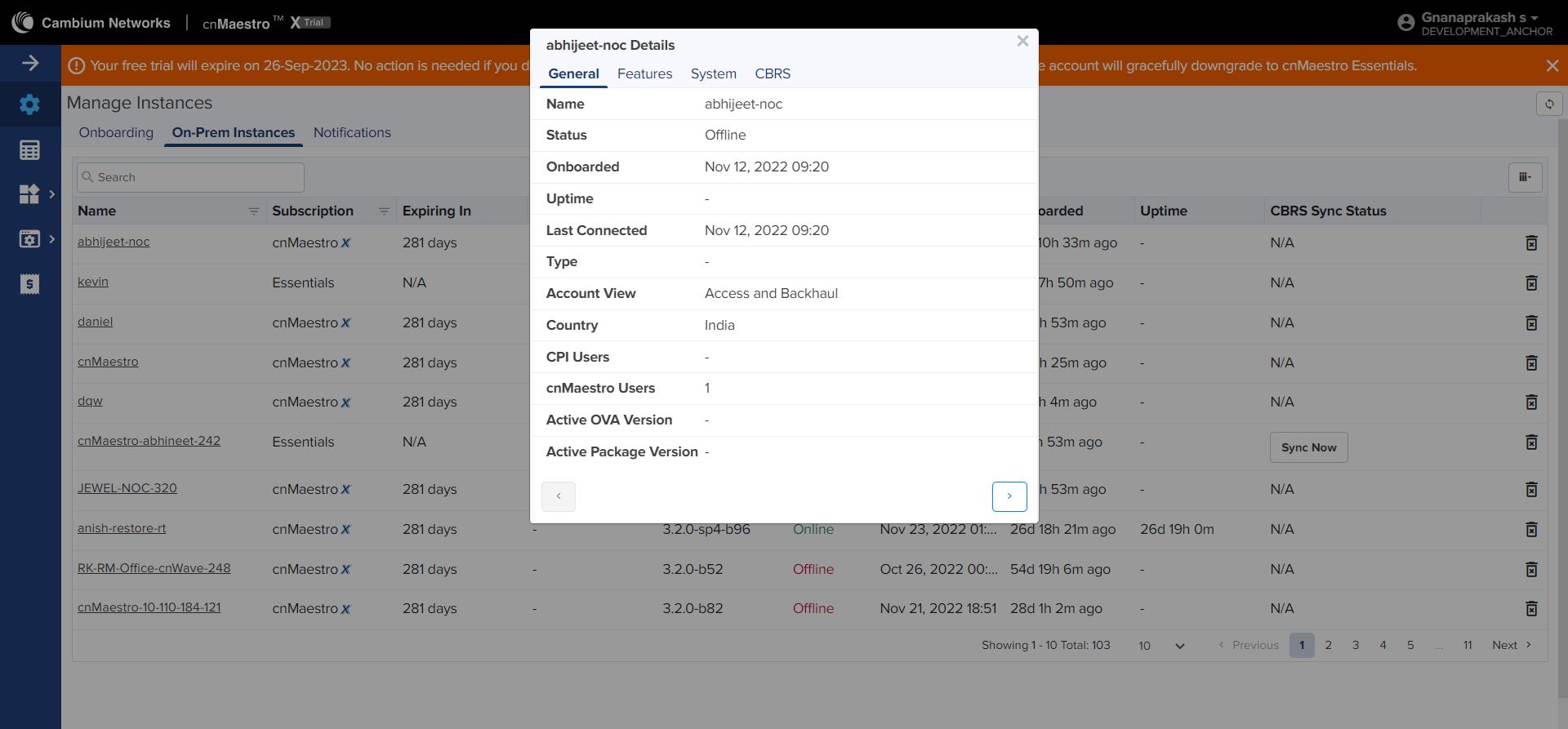
Task: Click the Expiring In column header
Action: pyautogui.click(x=437, y=211)
